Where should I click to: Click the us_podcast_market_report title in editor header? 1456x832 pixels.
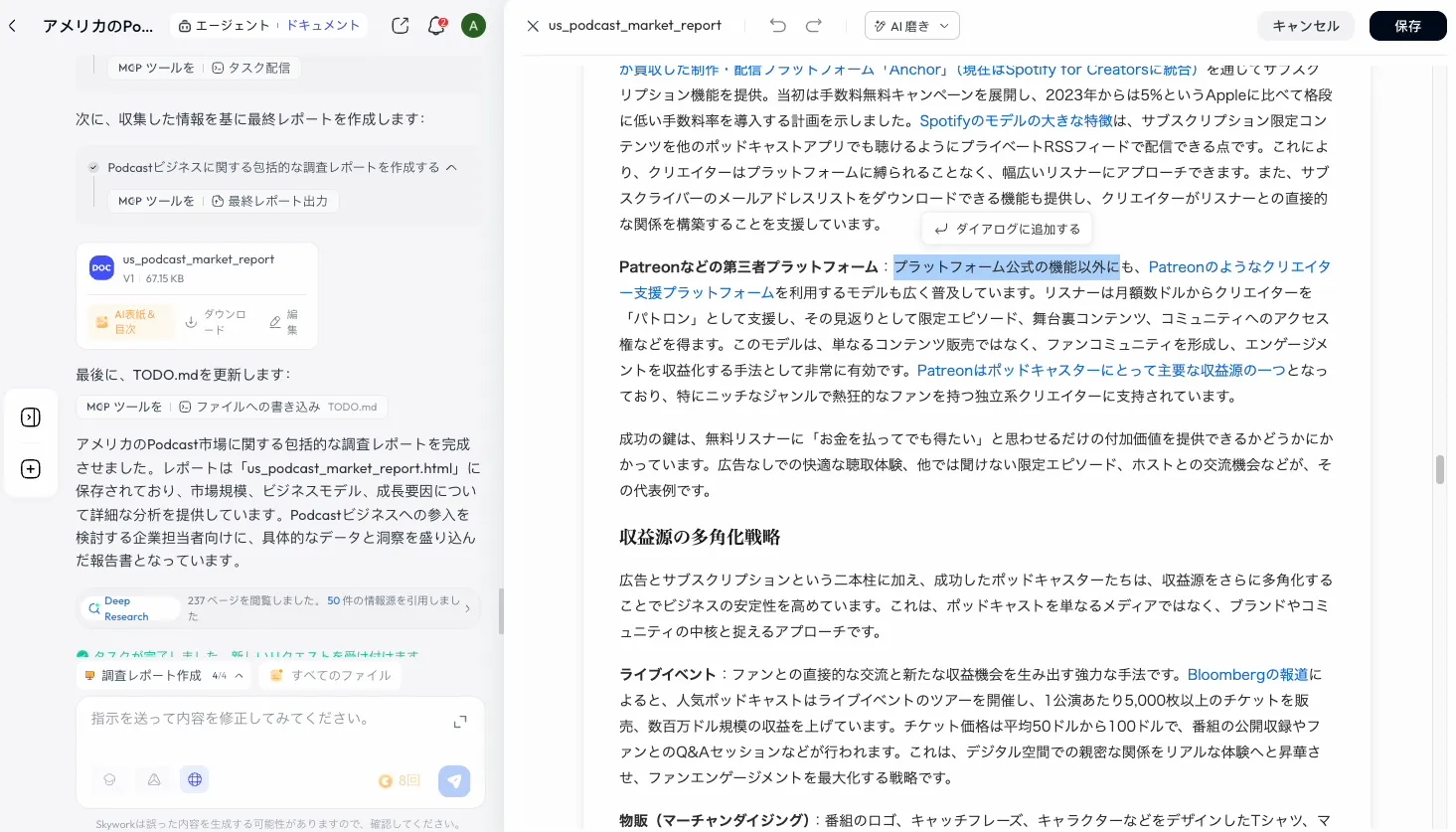[x=635, y=26]
